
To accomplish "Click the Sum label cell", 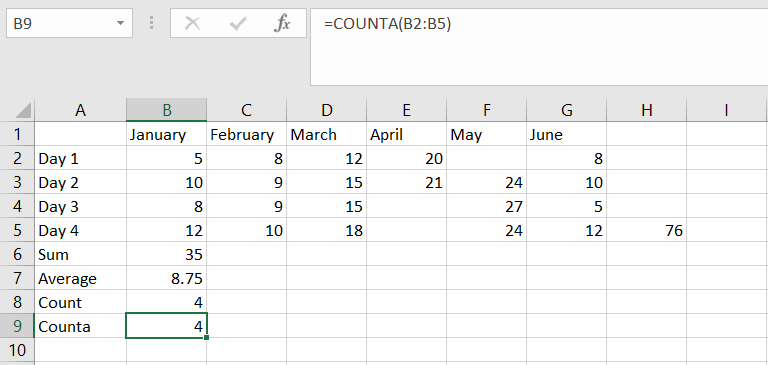I will pyautogui.click(x=80, y=254).
